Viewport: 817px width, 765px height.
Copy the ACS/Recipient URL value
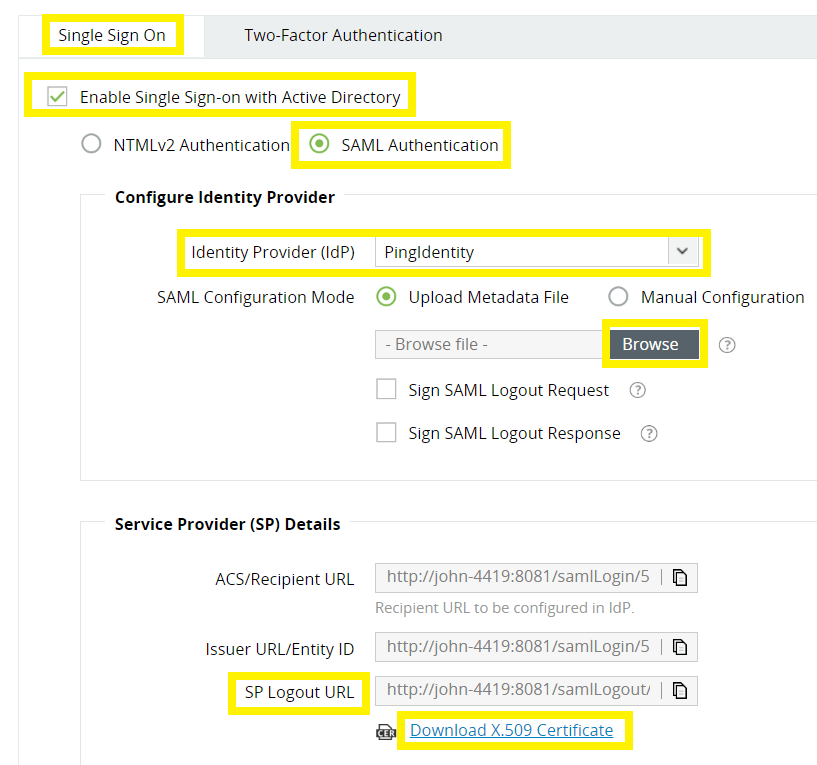point(682,577)
